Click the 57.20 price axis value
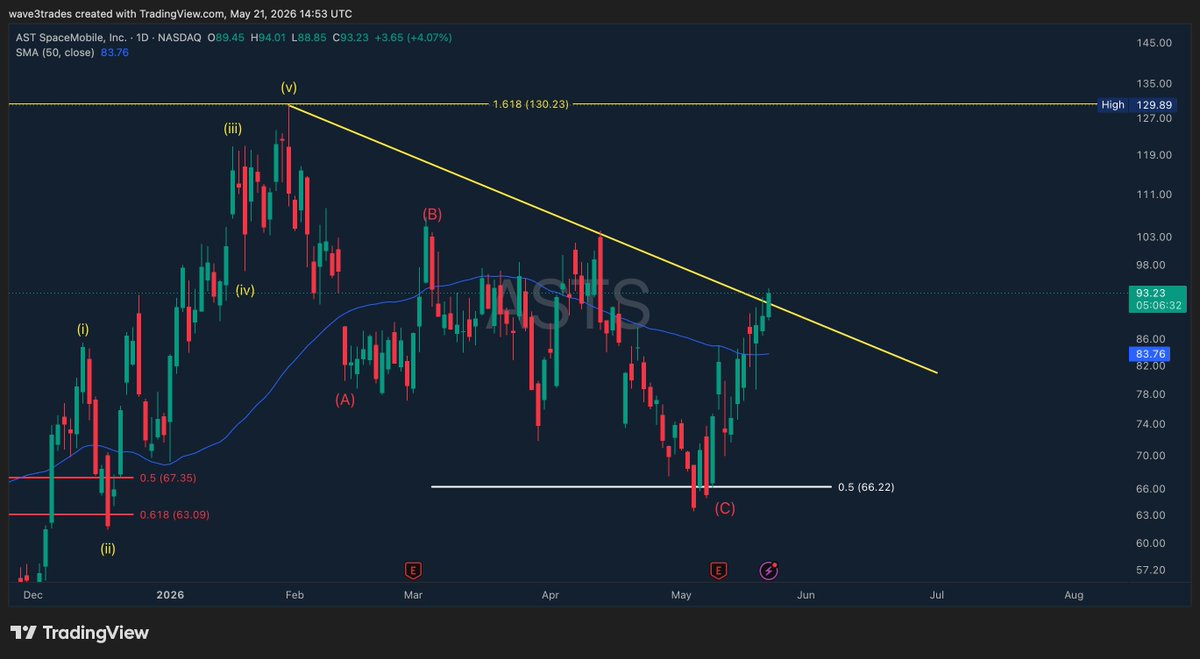Viewport: 1200px width, 659px height. pyautogui.click(x=1152, y=570)
